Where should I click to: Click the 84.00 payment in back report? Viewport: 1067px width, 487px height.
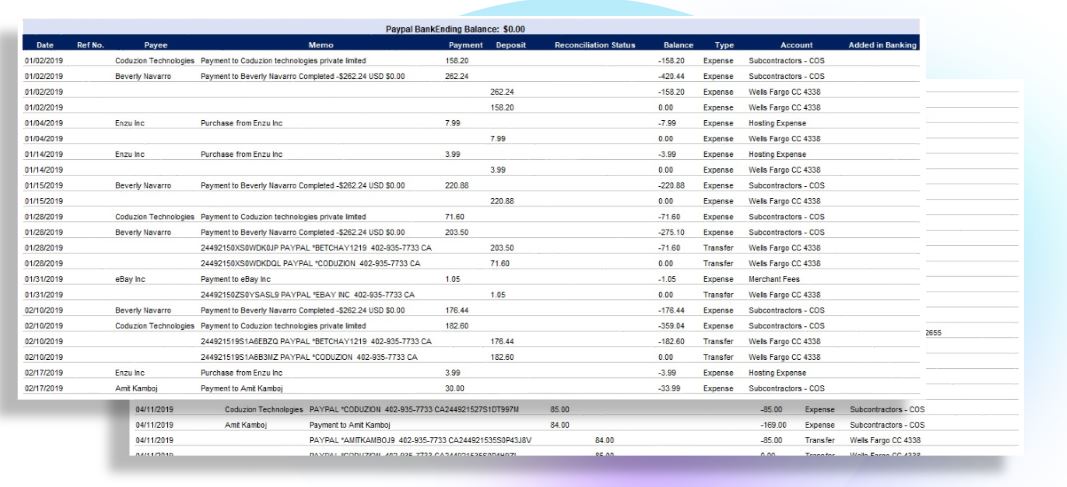click(560, 425)
